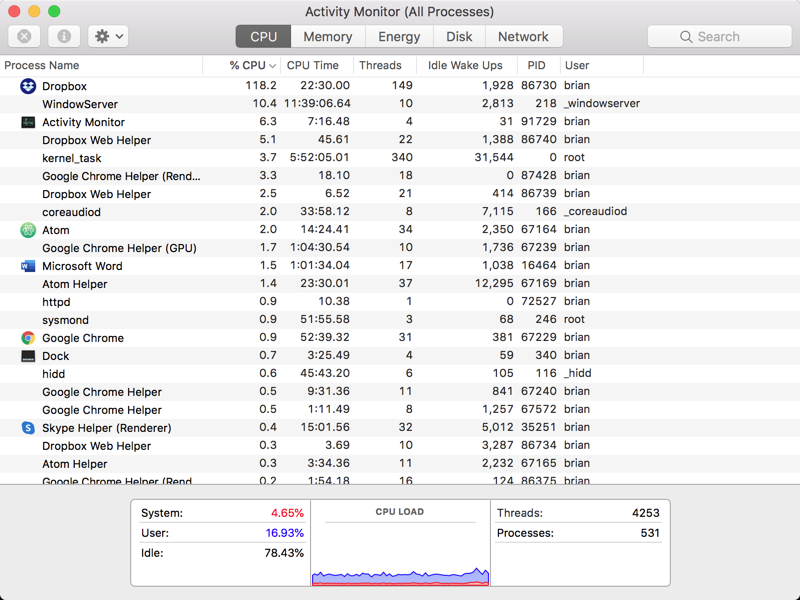
Task: Click the search magnifier icon
Action: [x=686, y=37]
